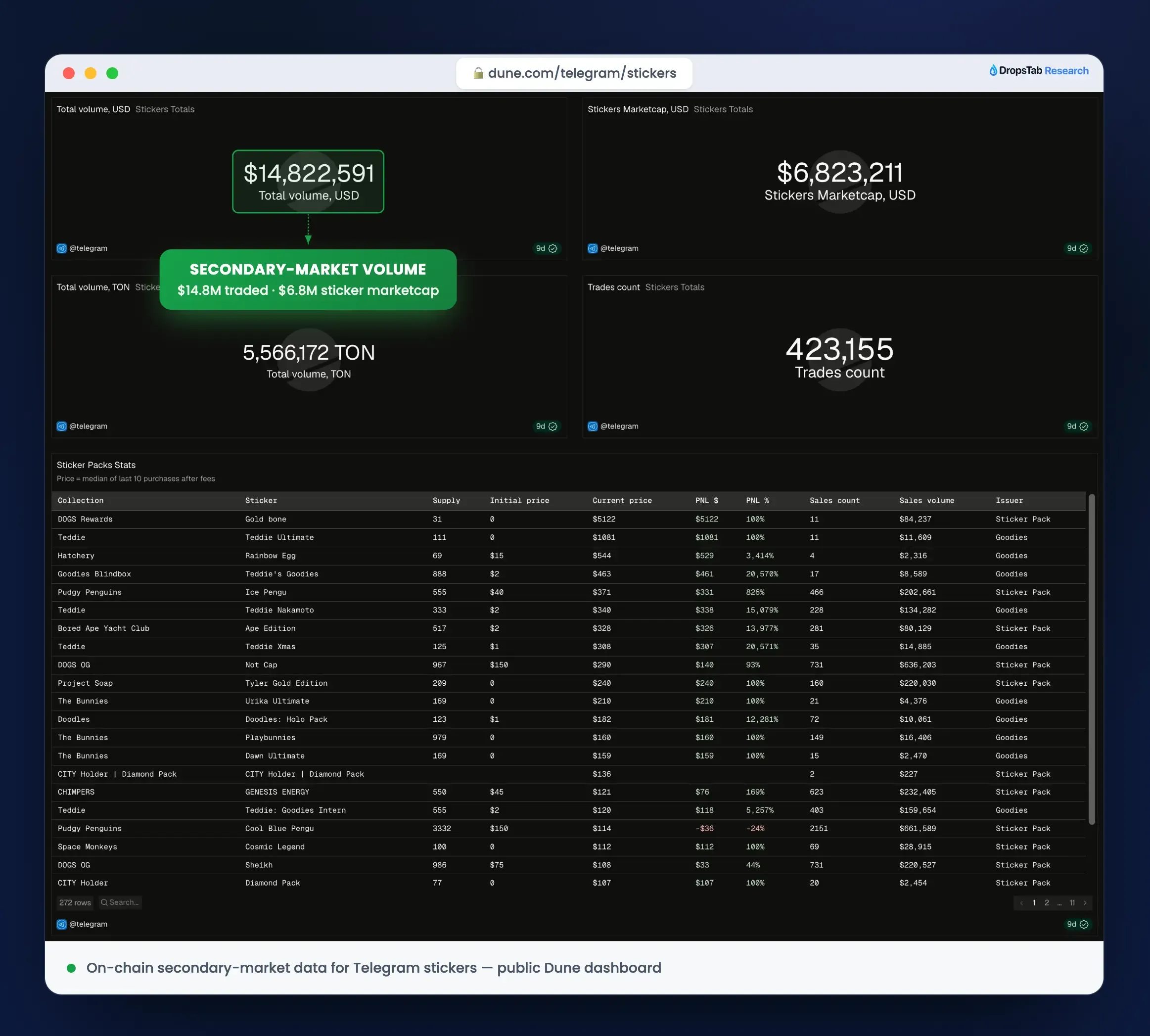Sort by Issuer column header
This screenshot has width=1150, height=1036.
(x=1010, y=500)
